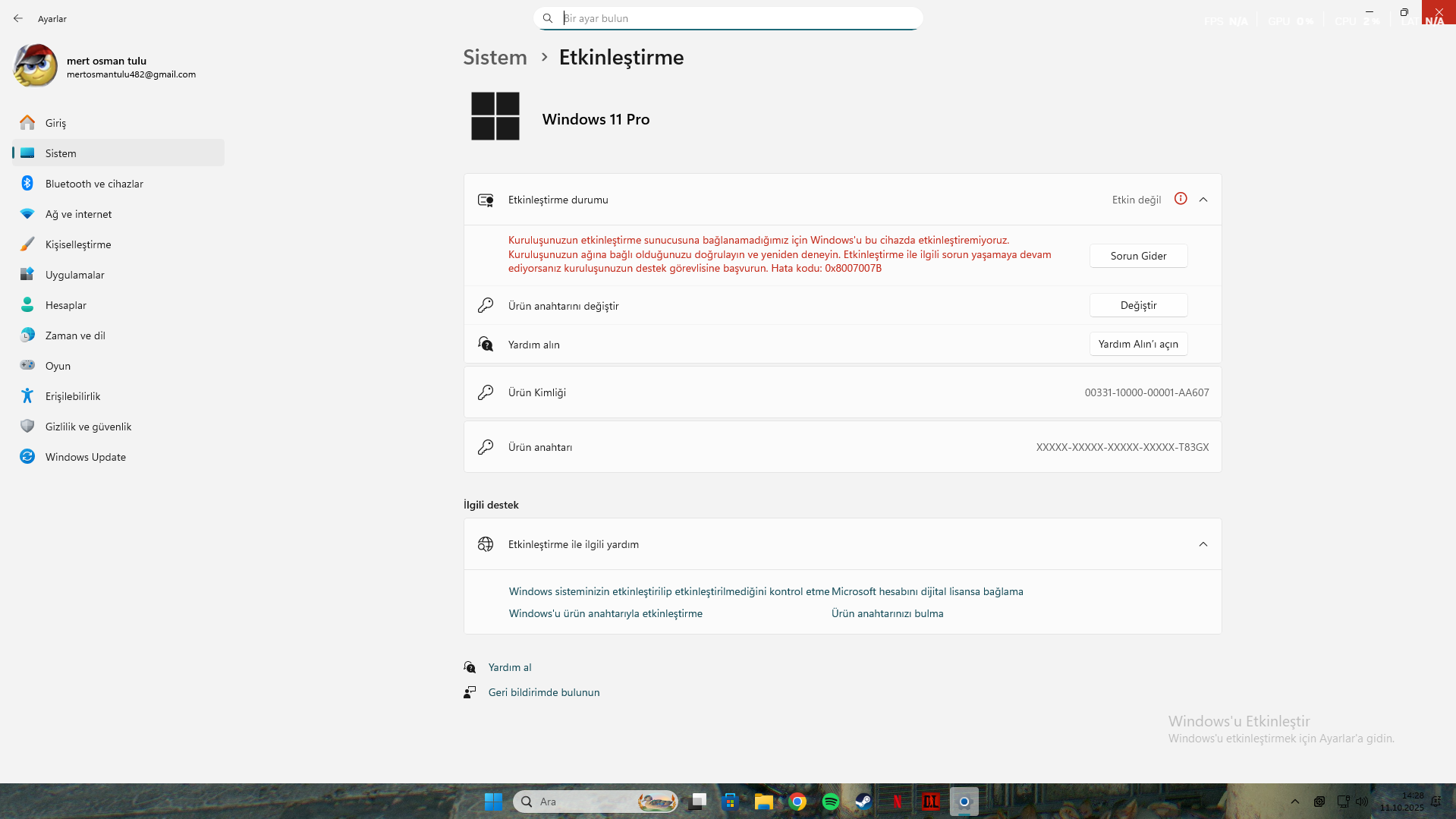
Task: Click the Yardım Alın'ı açın button
Action: coord(1138,344)
